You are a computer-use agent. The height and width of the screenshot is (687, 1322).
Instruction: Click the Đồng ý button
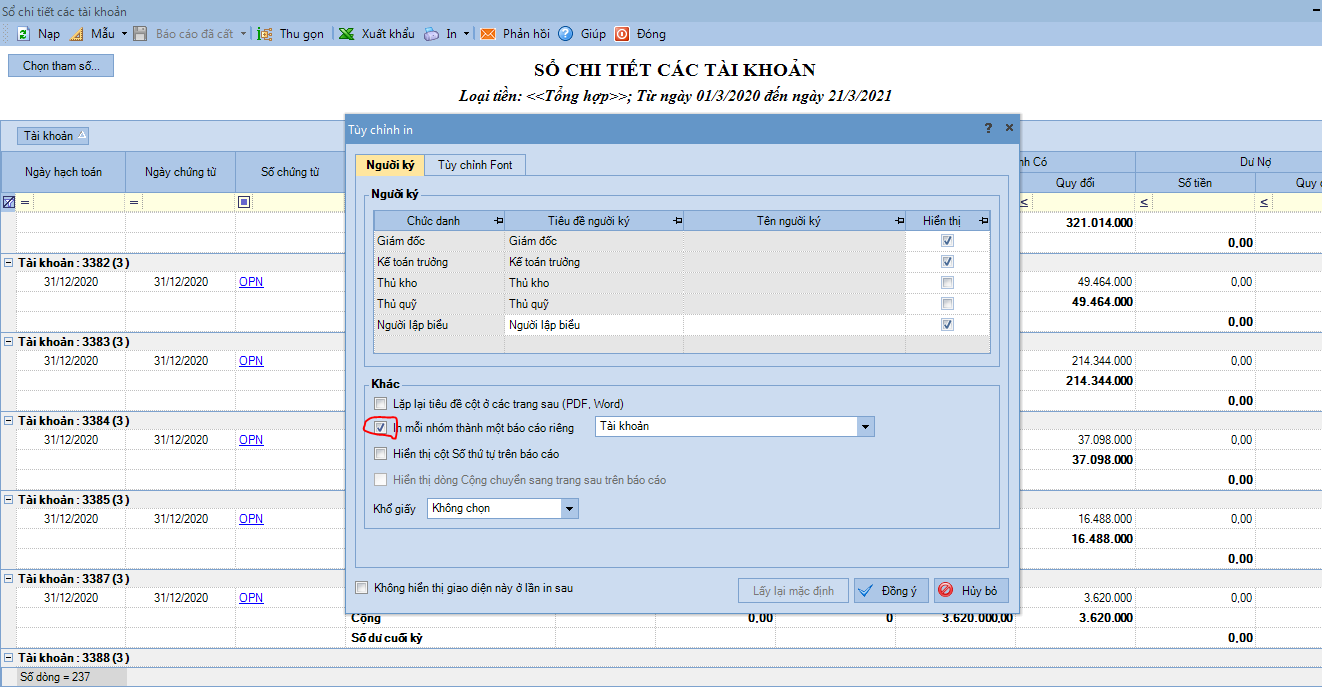[891, 591]
